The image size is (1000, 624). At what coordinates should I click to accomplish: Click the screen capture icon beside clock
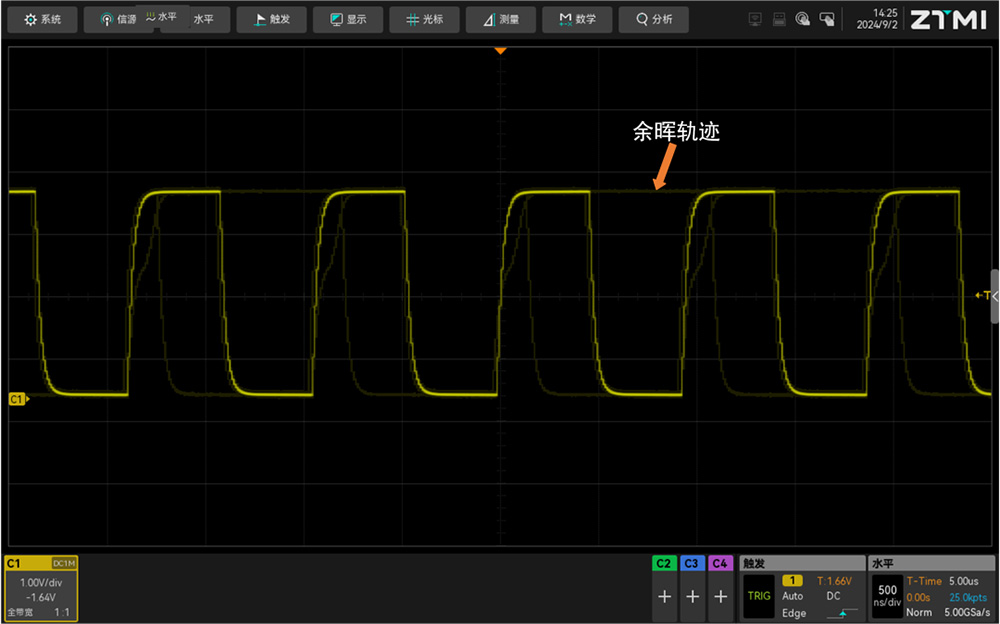click(827, 19)
